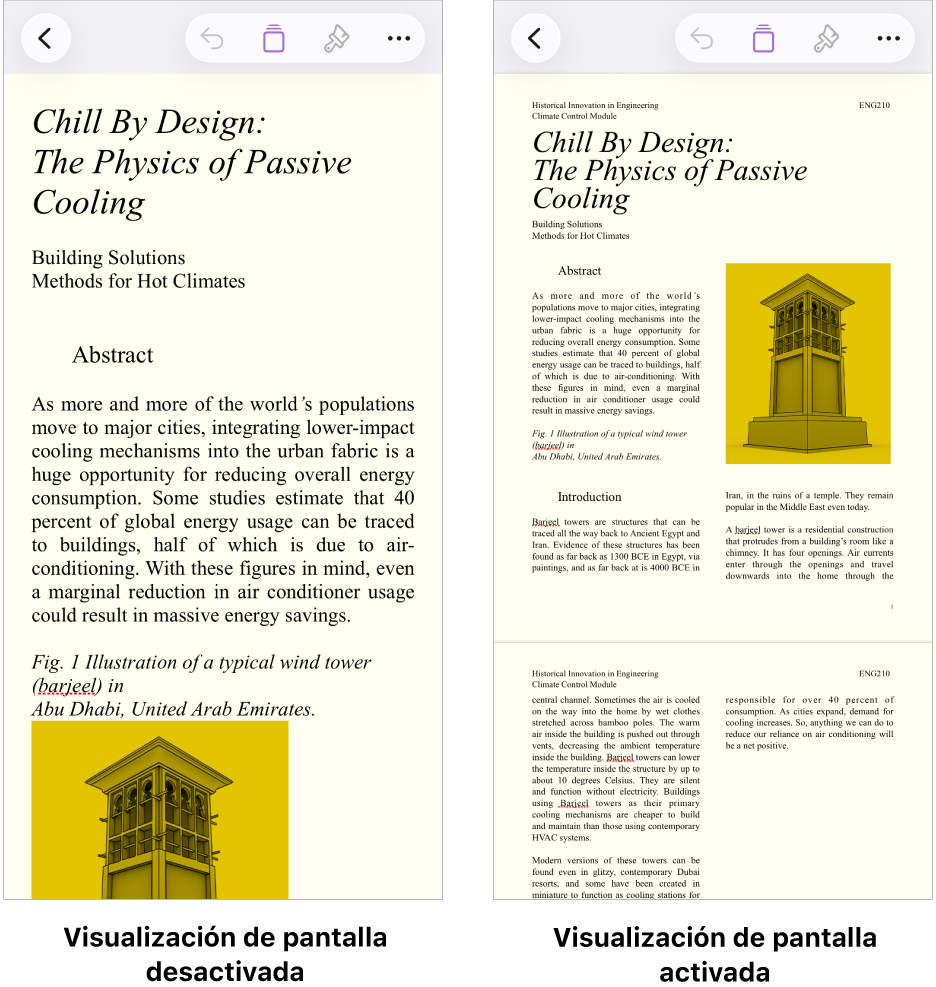Image resolution: width=936 pixels, height=987 pixels.
Task: Select the marker tool in the left toolbar
Action: (273, 37)
